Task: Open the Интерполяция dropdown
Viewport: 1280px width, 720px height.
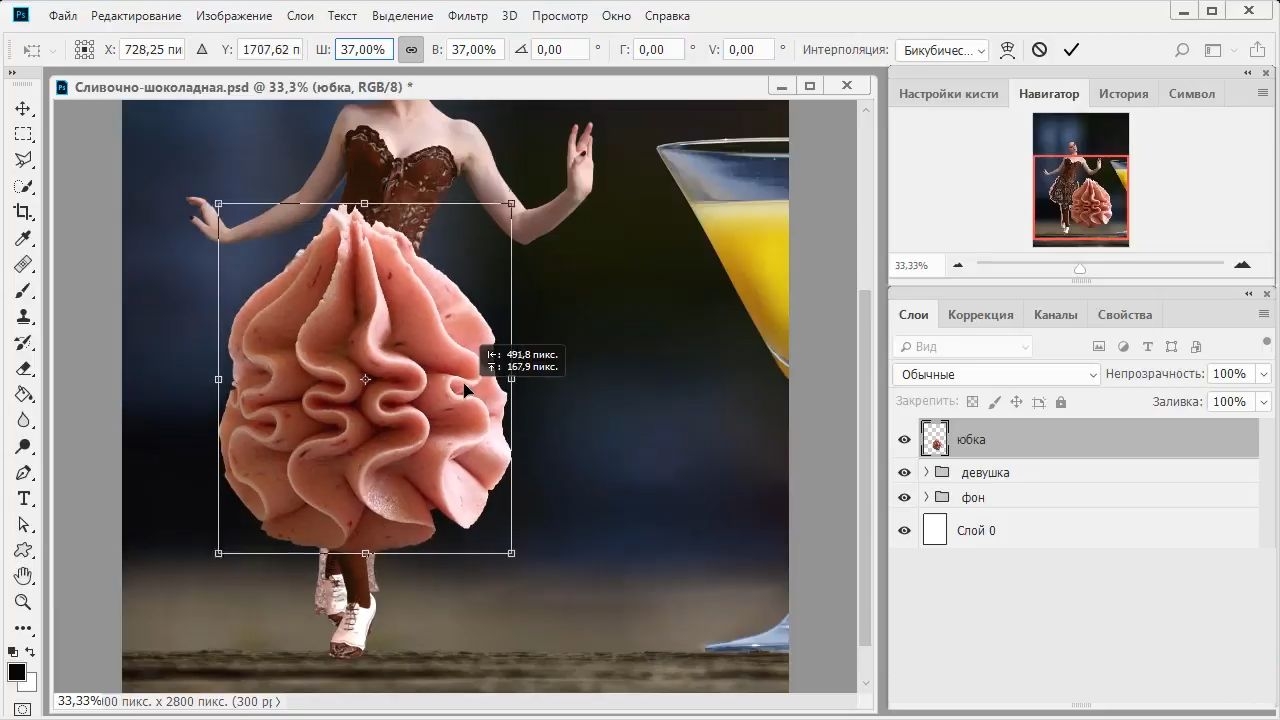Action: pyautogui.click(x=941, y=50)
